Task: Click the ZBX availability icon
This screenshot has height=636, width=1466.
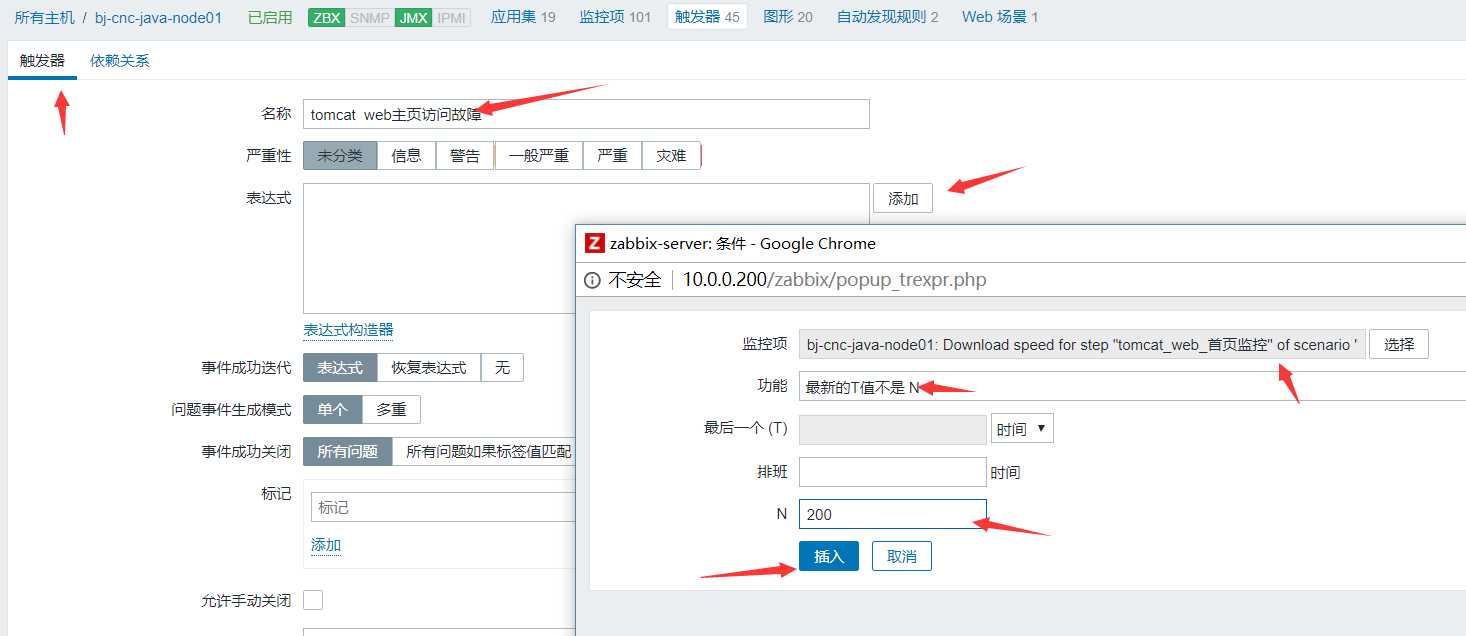Action: click(x=327, y=17)
